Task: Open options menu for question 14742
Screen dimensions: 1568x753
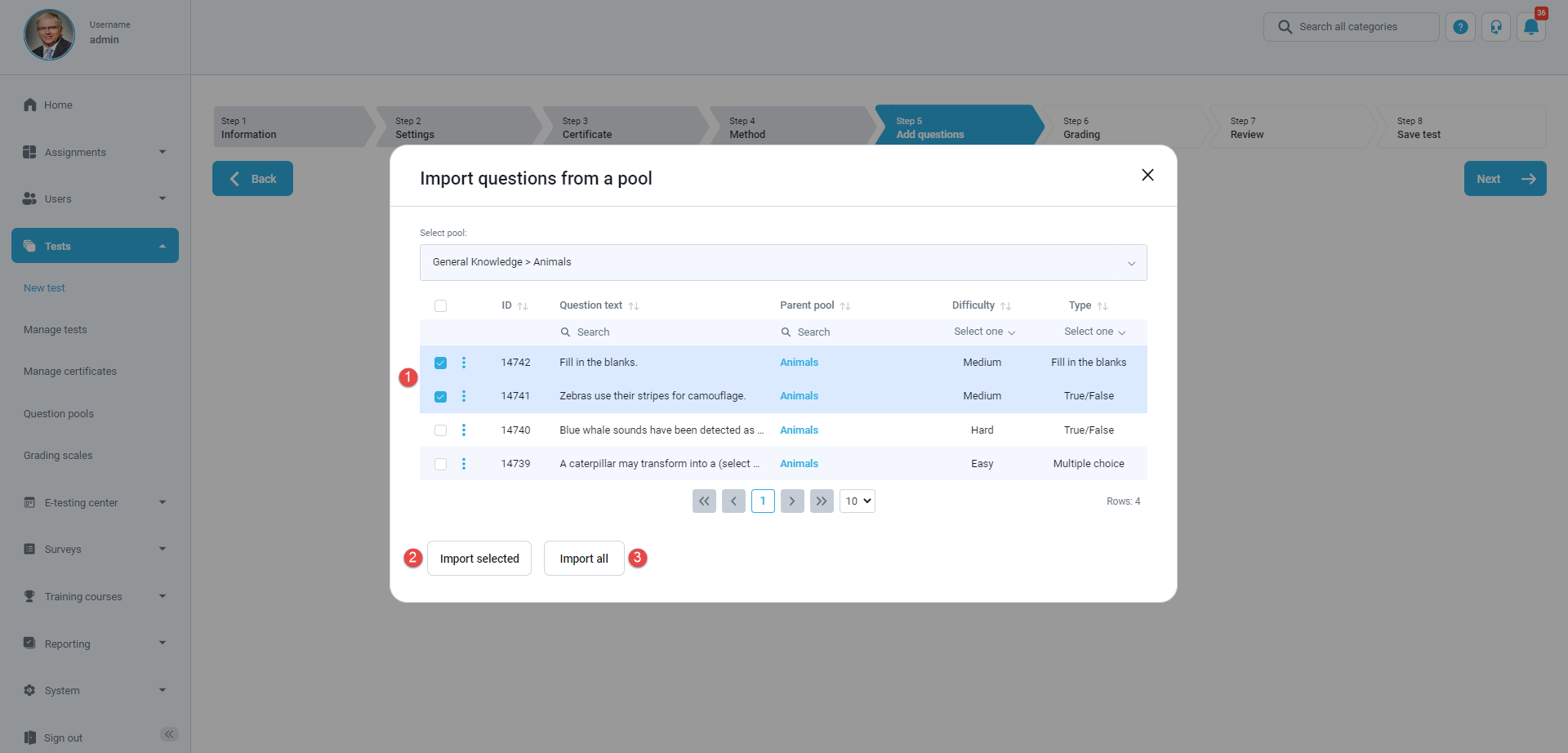Action: coord(464,363)
